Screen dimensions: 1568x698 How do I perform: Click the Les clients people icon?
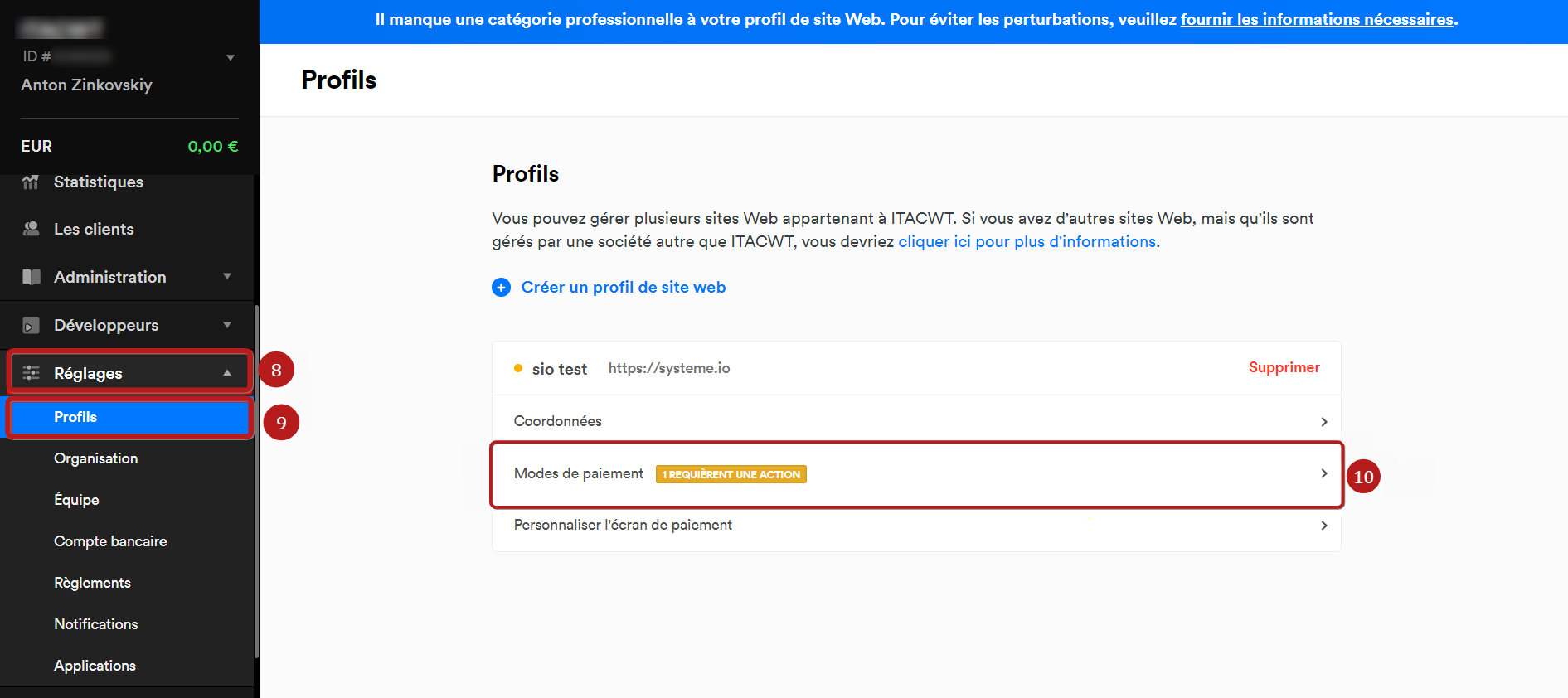[x=31, y=229]
